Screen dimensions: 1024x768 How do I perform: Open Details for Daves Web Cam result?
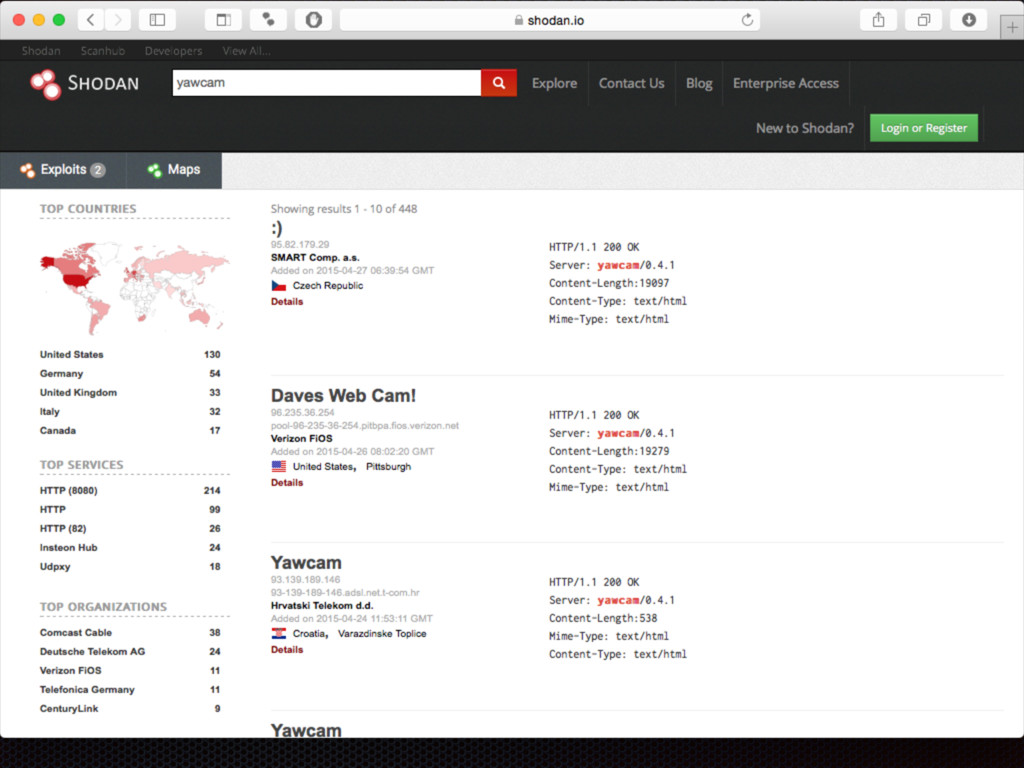[287, 483]
